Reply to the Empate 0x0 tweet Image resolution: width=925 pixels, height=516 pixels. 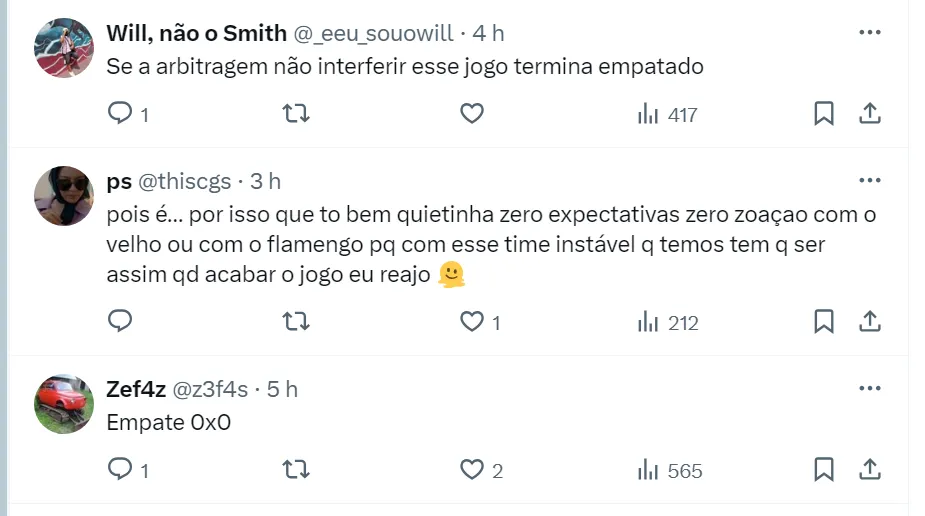point(120,470)
